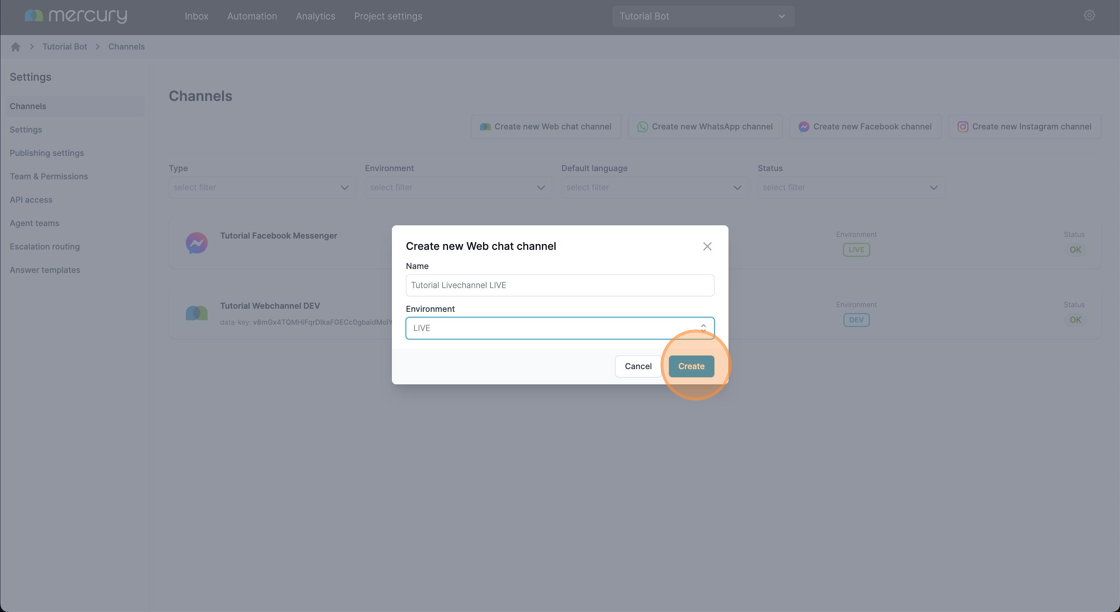
Task: Expand the Tutorial Bot project selector
Action: point(703,16)
